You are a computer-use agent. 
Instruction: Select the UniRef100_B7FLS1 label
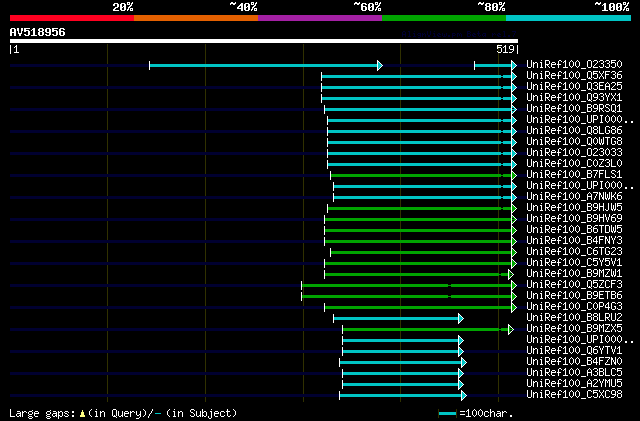tap(574, 174)
